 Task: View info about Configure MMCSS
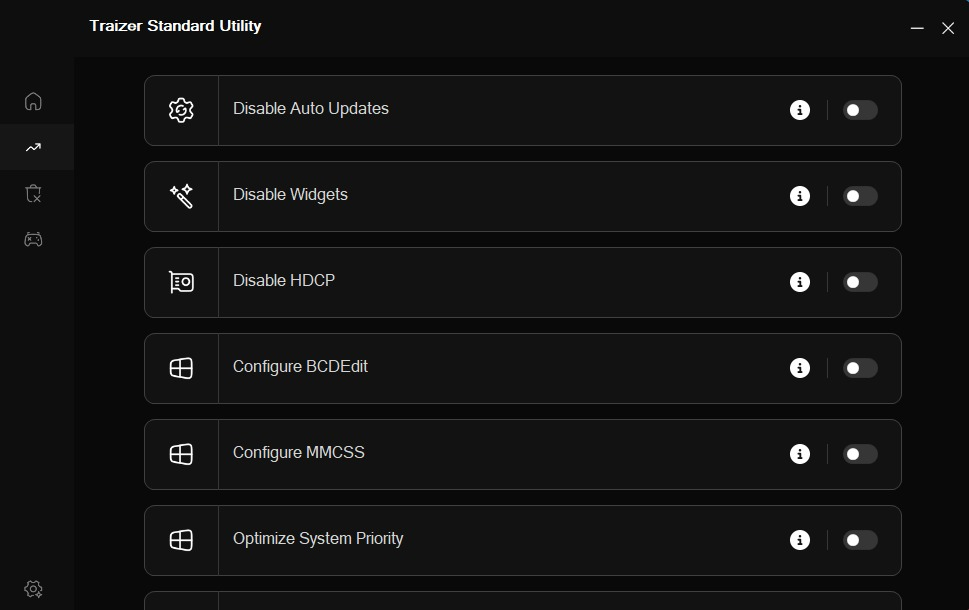tap(800, 454)
